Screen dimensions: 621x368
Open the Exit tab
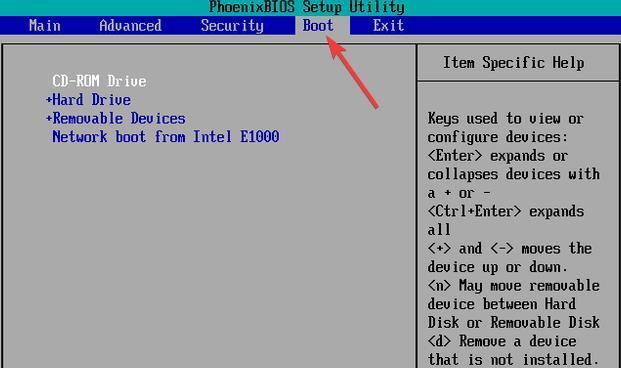pyautogui.click(x=388, y=26)
